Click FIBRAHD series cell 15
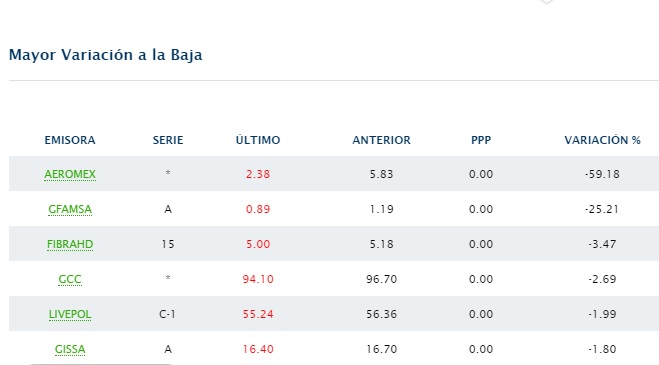This screenshot has width=659, height=365. point(168,244)
